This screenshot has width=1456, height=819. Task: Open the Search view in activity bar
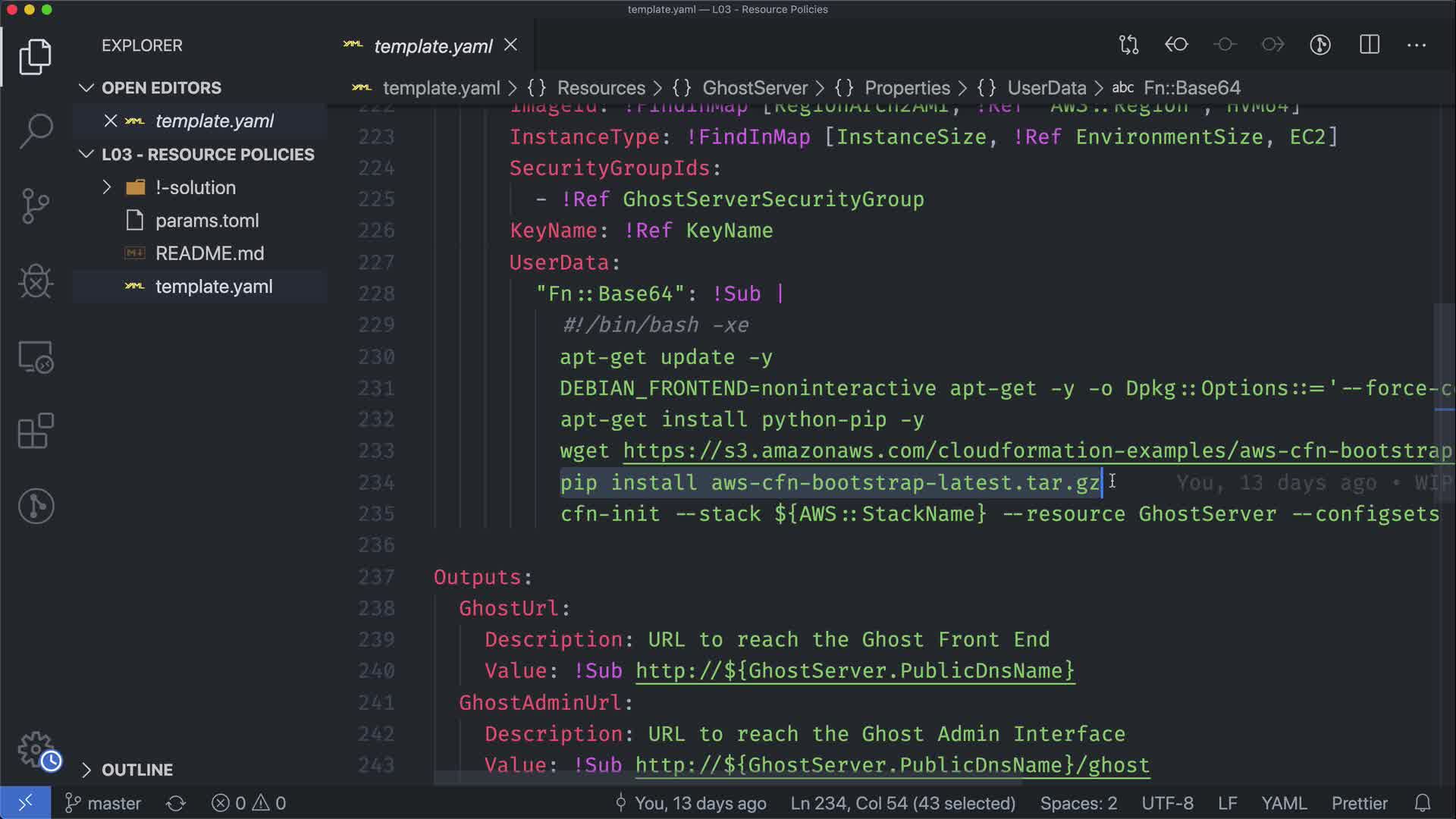pos(36,131)
